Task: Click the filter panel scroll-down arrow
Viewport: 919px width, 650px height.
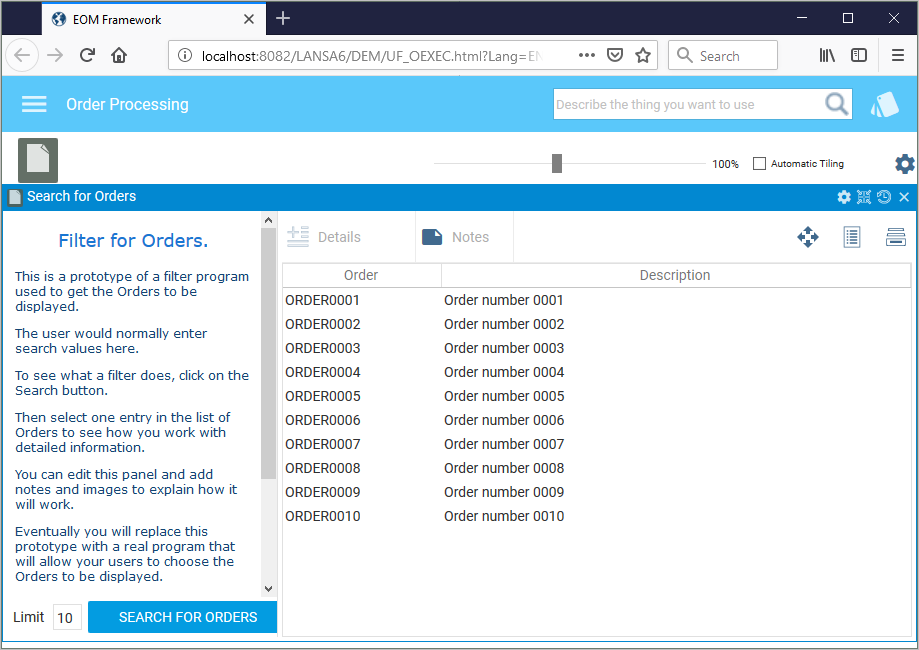Action: point(268,588)
